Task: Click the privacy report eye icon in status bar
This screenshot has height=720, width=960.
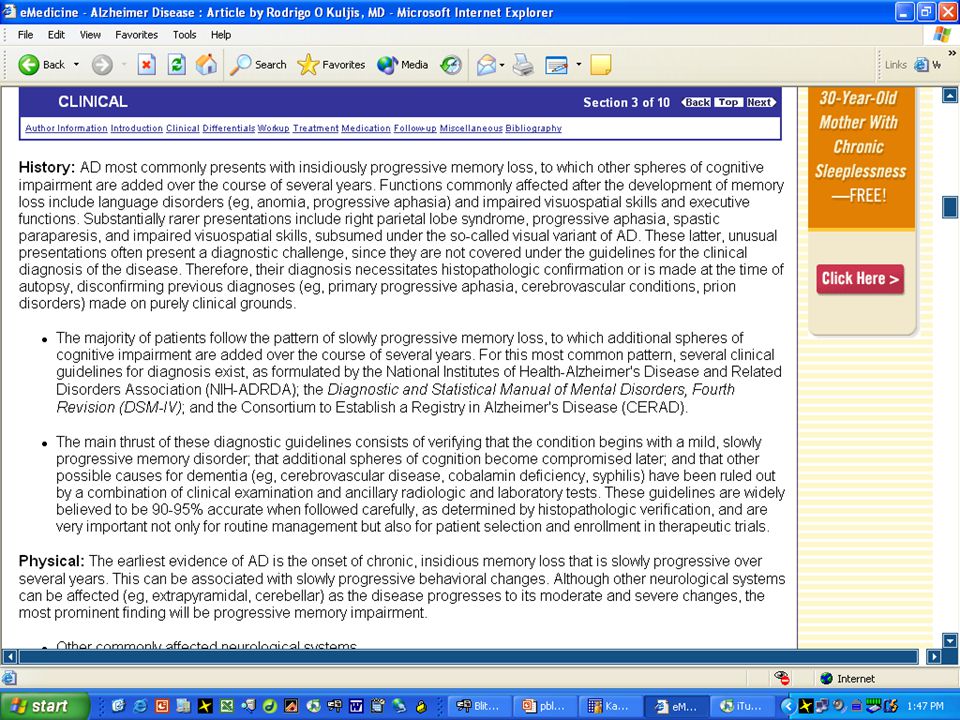Action: coord(782,678)
